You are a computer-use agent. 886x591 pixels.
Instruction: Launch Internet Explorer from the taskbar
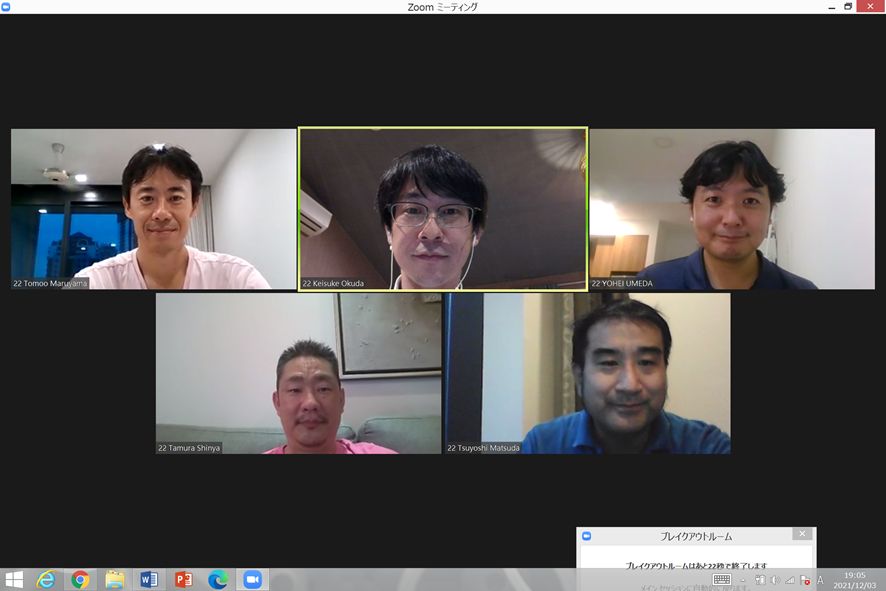coord(46,580)
